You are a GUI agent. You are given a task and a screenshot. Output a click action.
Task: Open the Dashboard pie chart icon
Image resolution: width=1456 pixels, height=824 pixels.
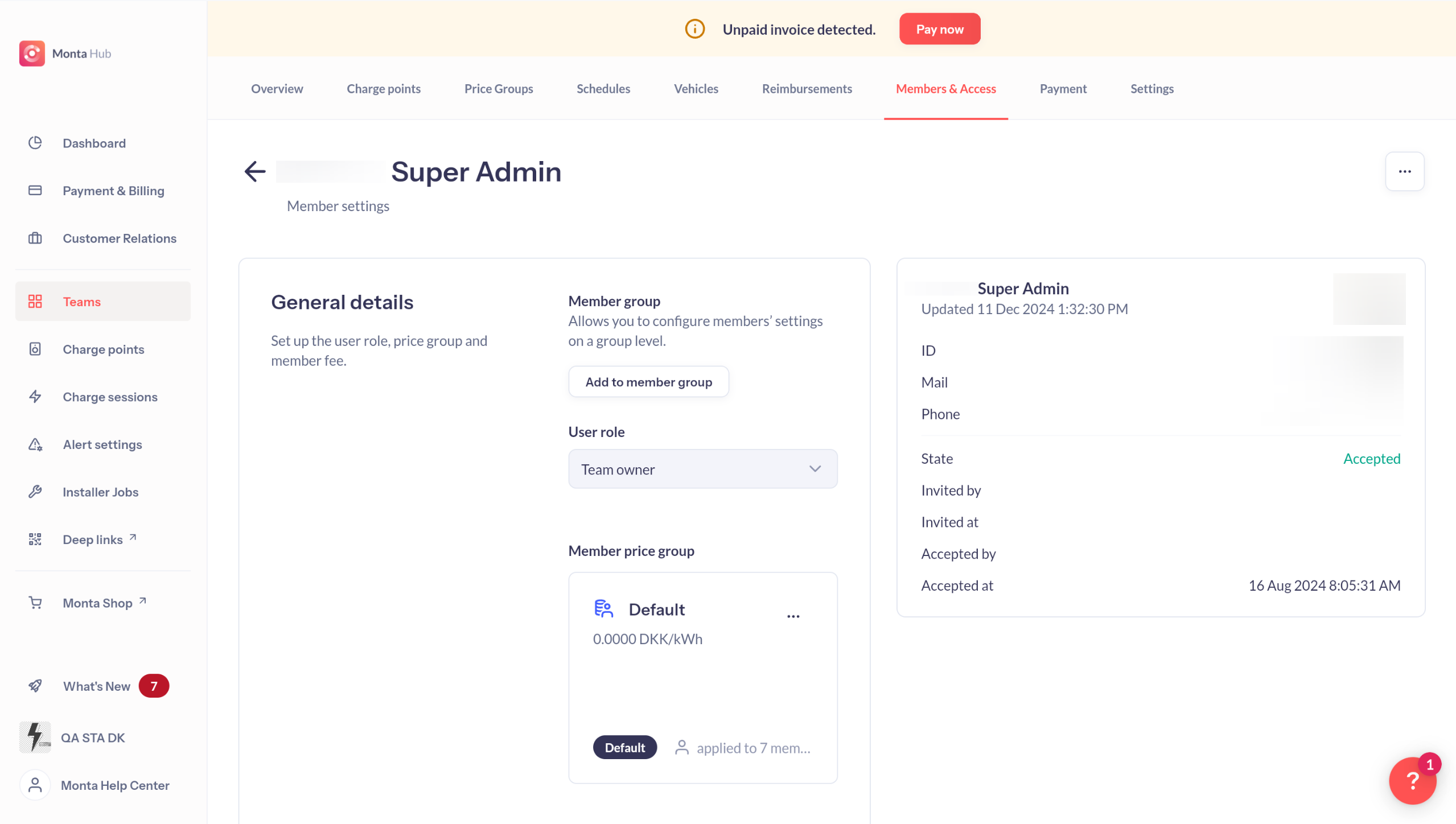pyautogui.click(x=35, y=143)
